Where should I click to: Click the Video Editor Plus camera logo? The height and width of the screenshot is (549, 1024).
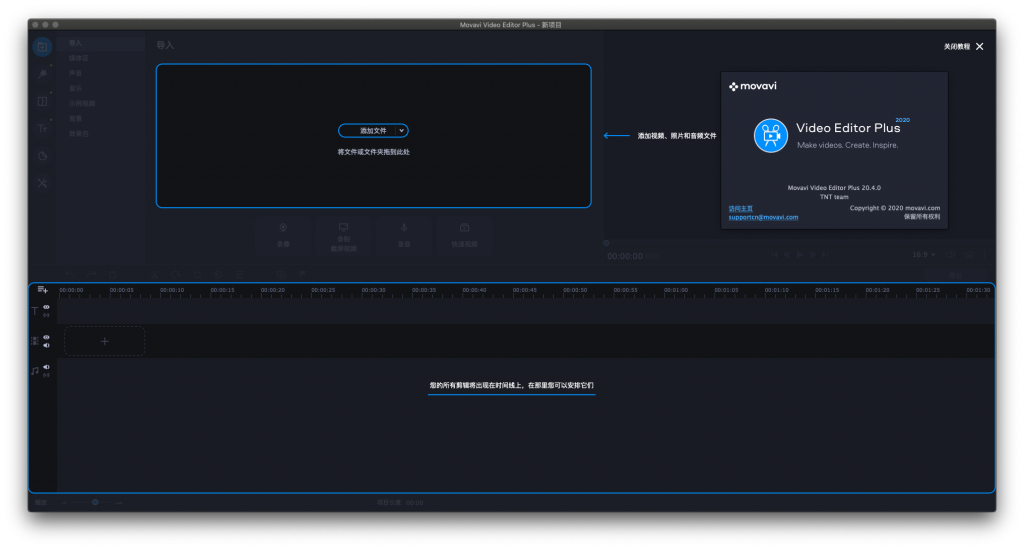click(x=771, y=136)
